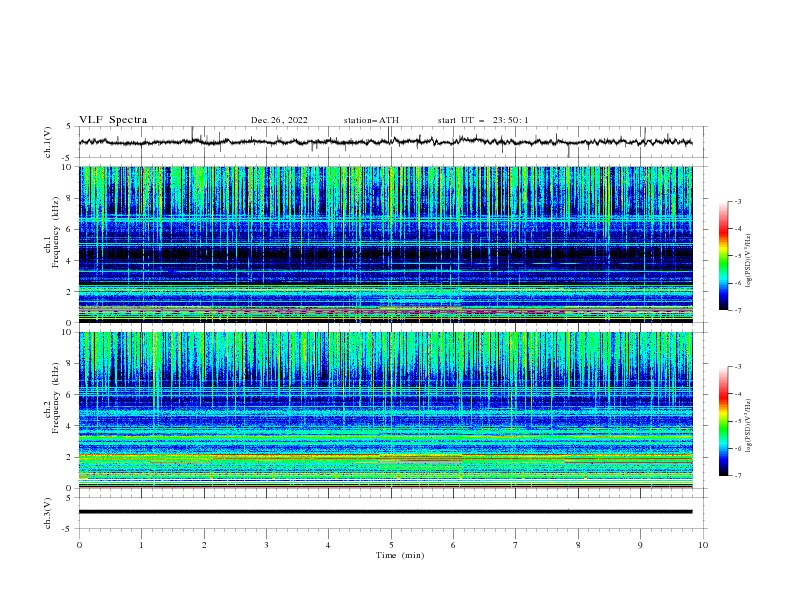
Task: Click time axis tick label '10'
Action: click(703, 545)
